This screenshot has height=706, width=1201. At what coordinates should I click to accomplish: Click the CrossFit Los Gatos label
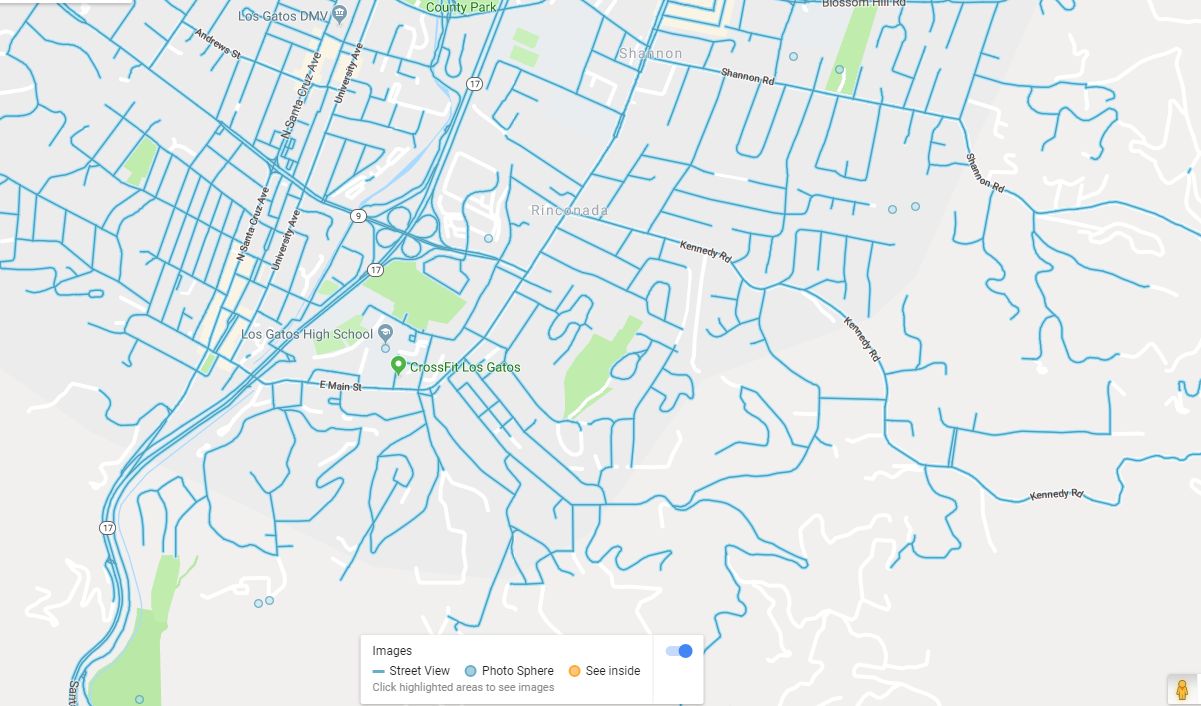tap(465, 367)
